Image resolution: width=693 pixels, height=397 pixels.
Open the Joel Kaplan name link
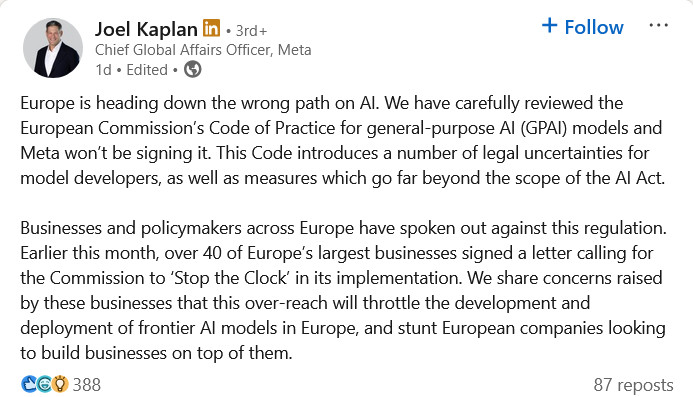(146, 30)
